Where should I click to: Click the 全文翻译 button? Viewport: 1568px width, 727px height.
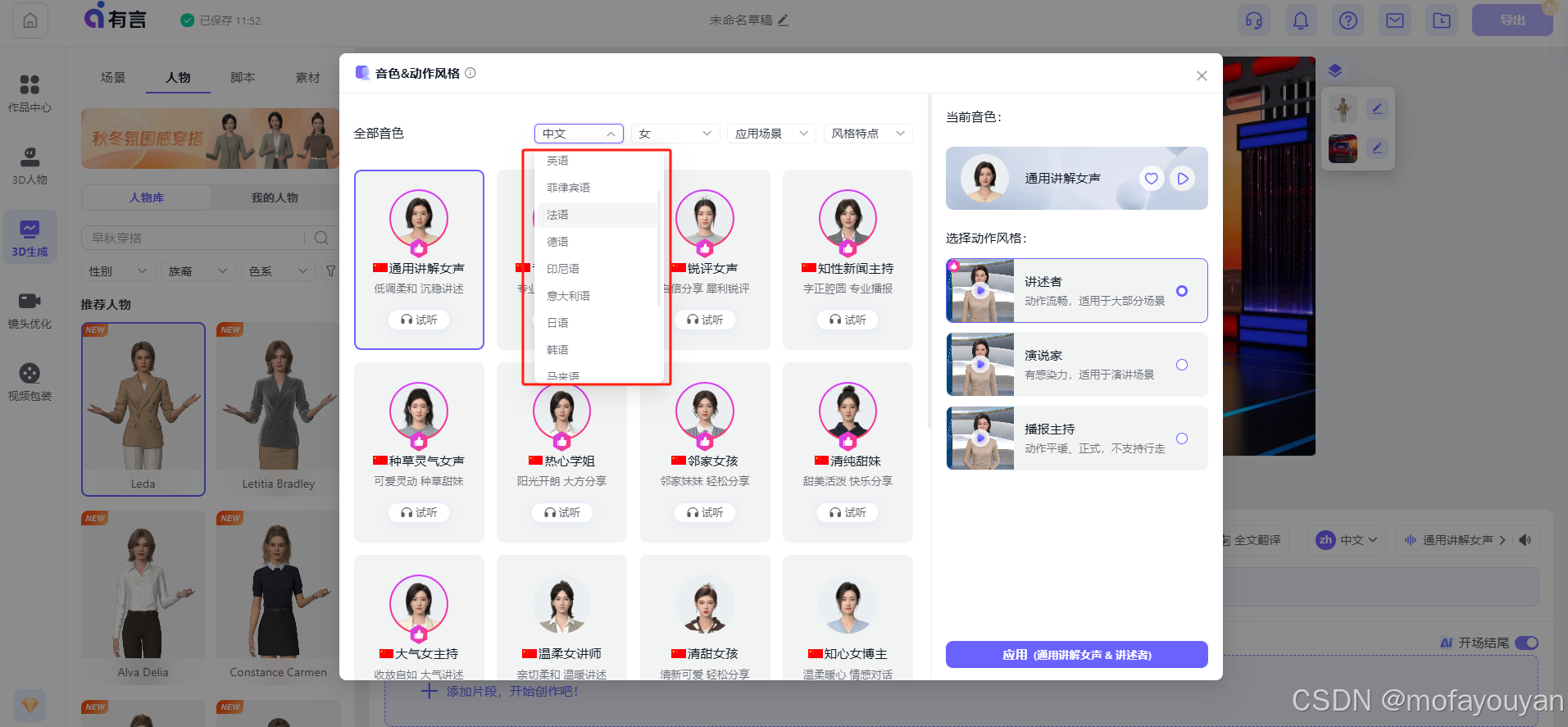pyautogui.click(x=1252, y=540)
